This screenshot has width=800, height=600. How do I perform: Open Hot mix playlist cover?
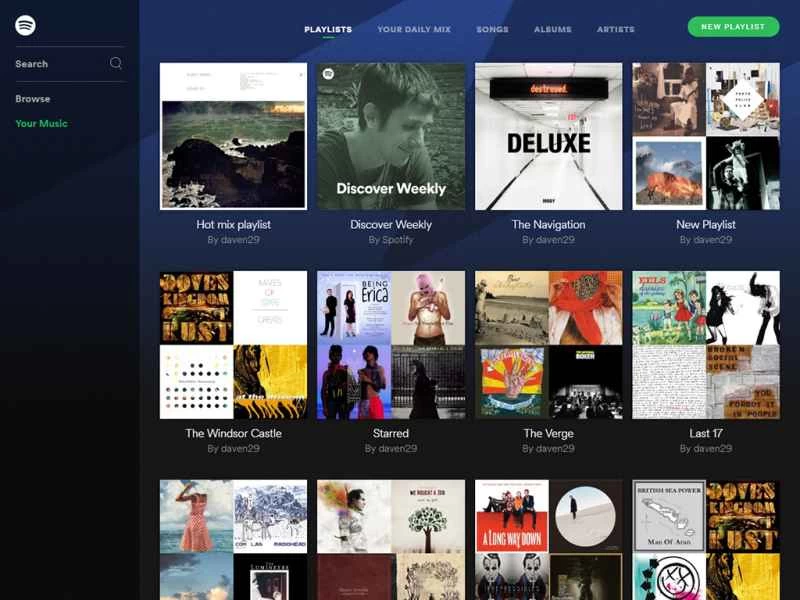pos(233,136)
